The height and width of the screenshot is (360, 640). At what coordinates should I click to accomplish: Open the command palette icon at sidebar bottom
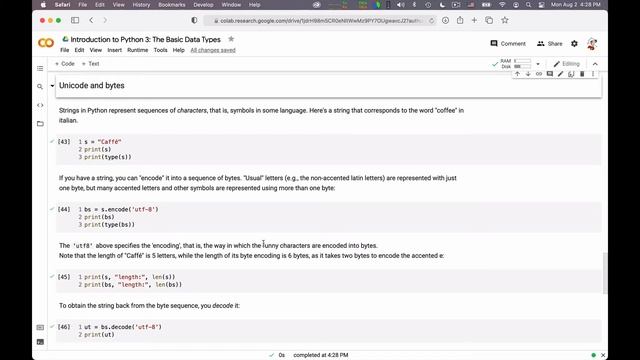pos(40,327)
